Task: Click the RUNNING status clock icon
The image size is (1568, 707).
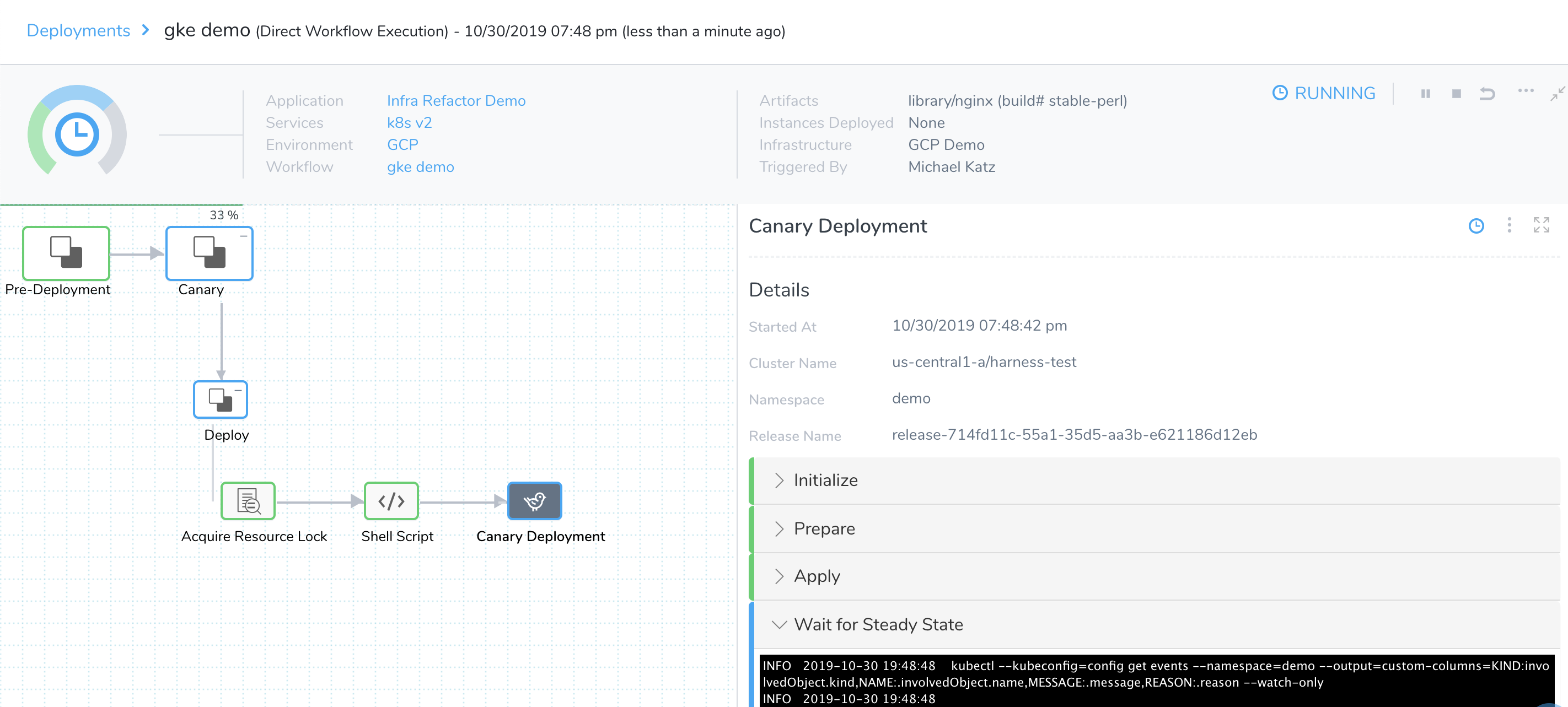Action: coord(1280,93)
